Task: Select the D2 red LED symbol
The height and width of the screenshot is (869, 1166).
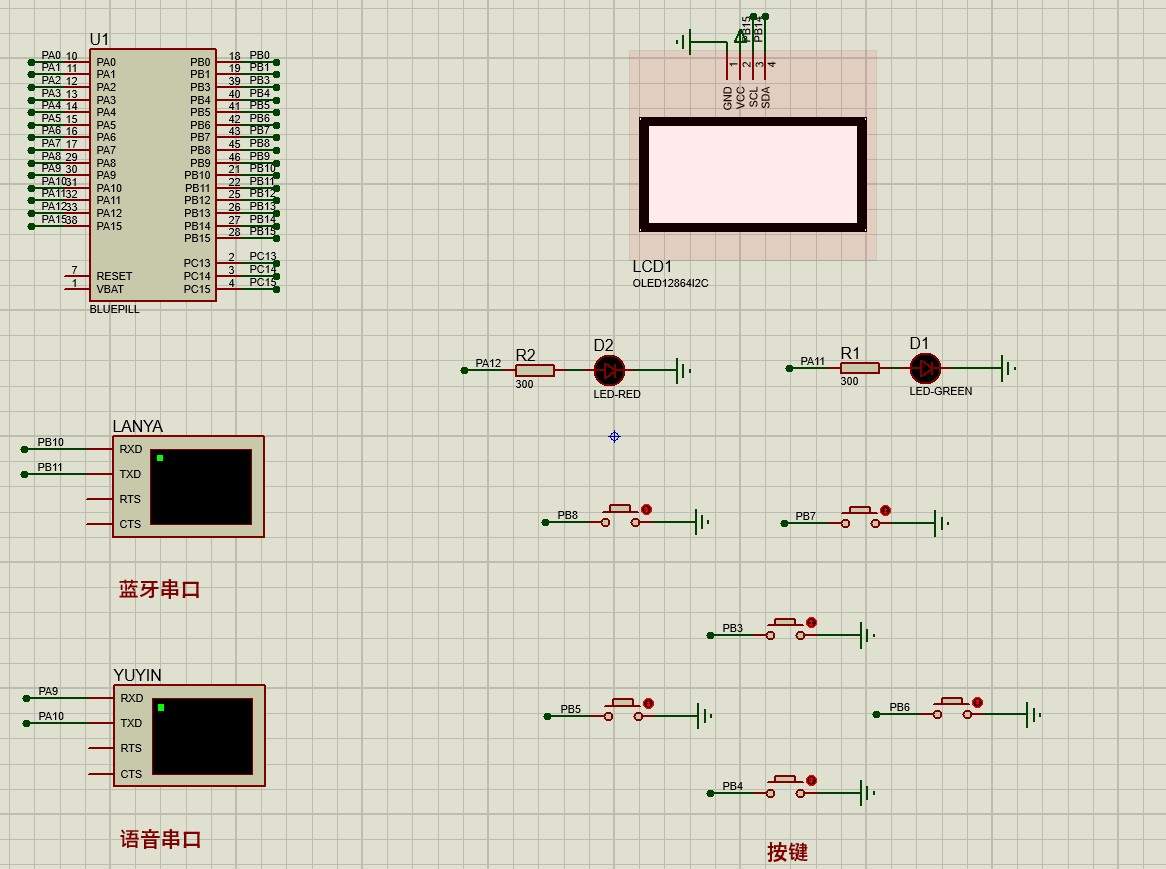Action: coord(609,370)
